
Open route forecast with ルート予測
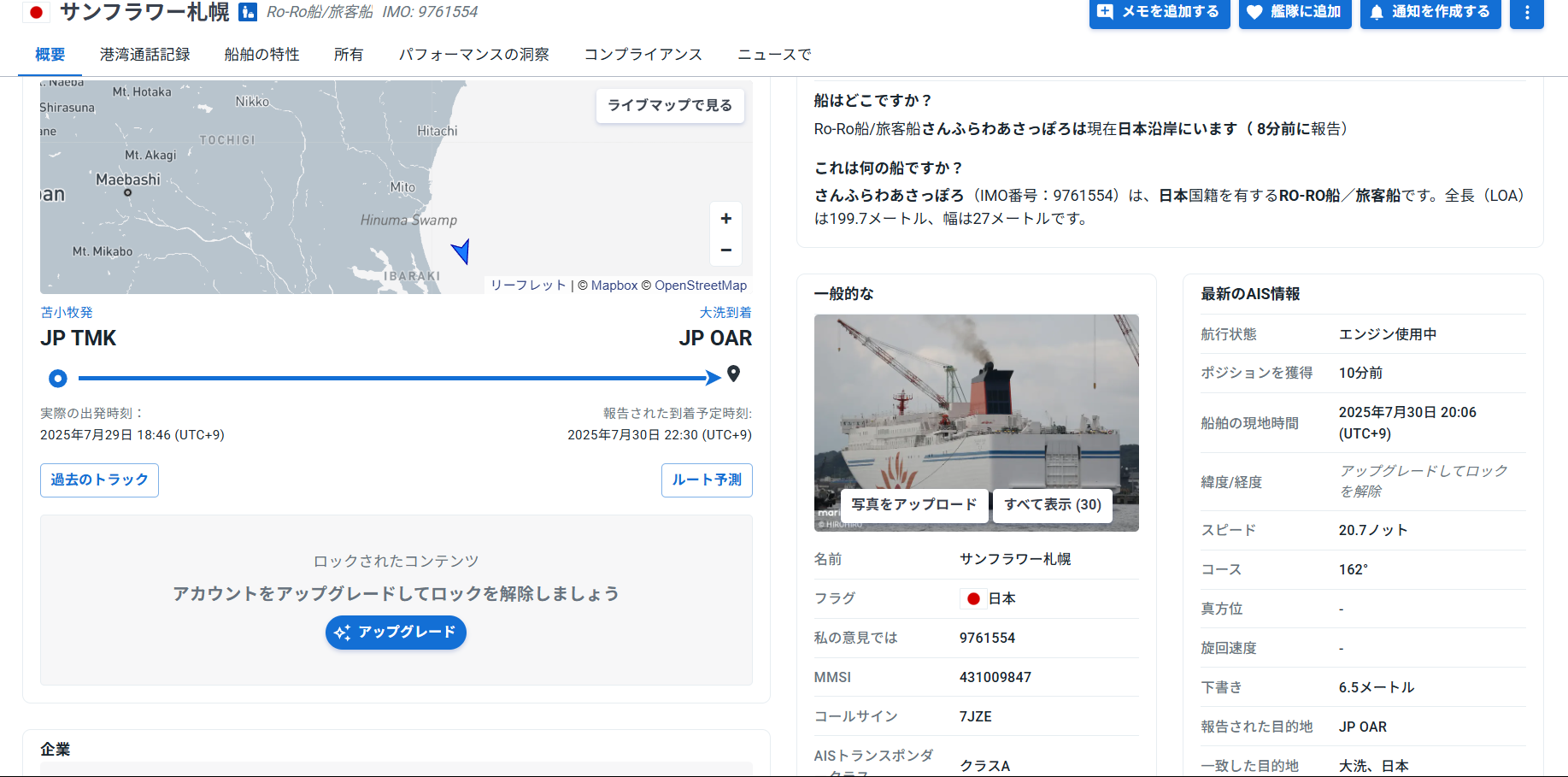(707, 480)
